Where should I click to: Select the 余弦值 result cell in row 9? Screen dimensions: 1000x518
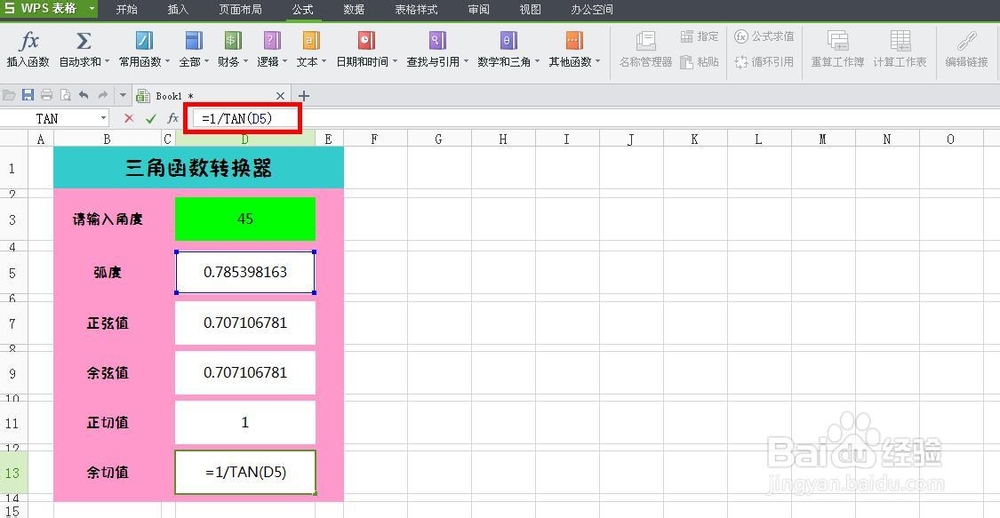tap(245, 373)
